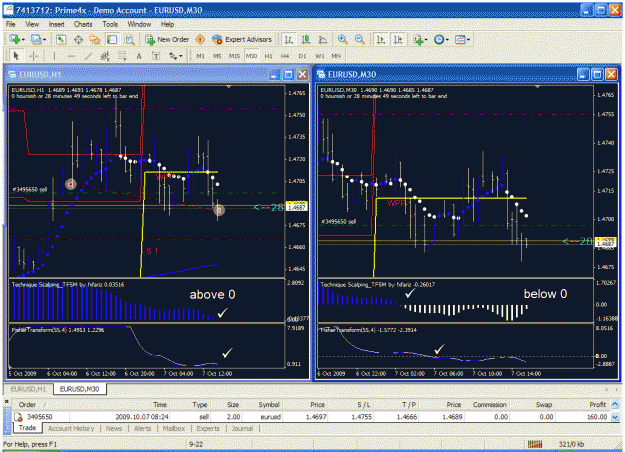Show the Market Watch window

(x=61, y=39)
